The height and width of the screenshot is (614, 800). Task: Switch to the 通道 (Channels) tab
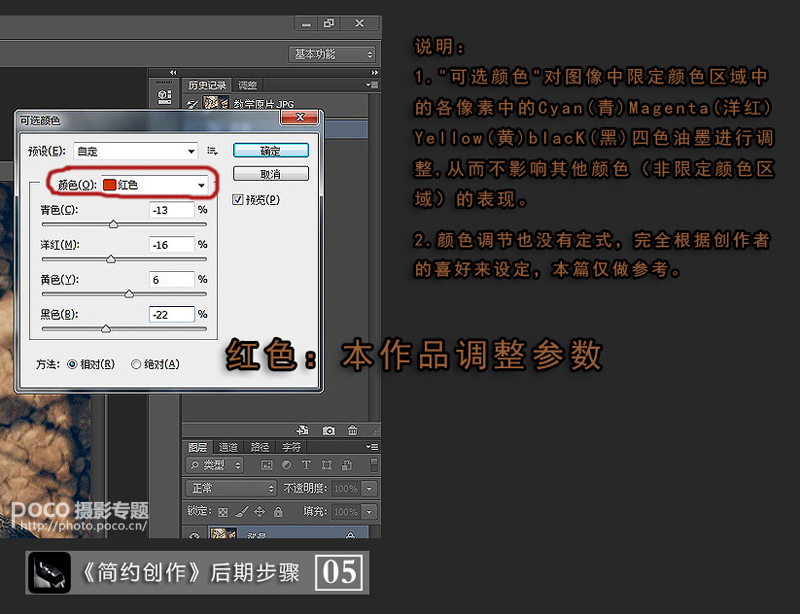tap(228, 448)
